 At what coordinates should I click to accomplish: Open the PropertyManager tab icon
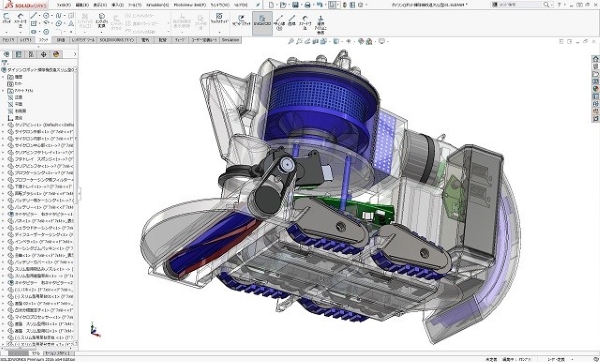click(19, 54)
